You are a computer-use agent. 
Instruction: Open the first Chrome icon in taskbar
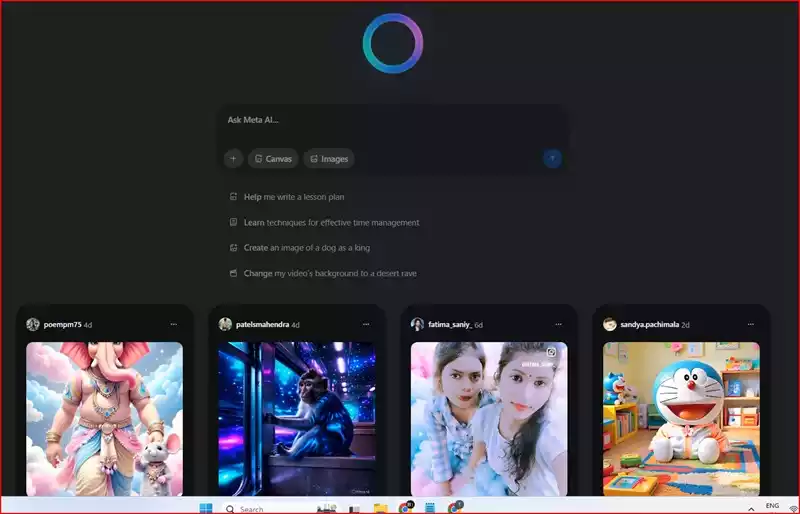406,507
